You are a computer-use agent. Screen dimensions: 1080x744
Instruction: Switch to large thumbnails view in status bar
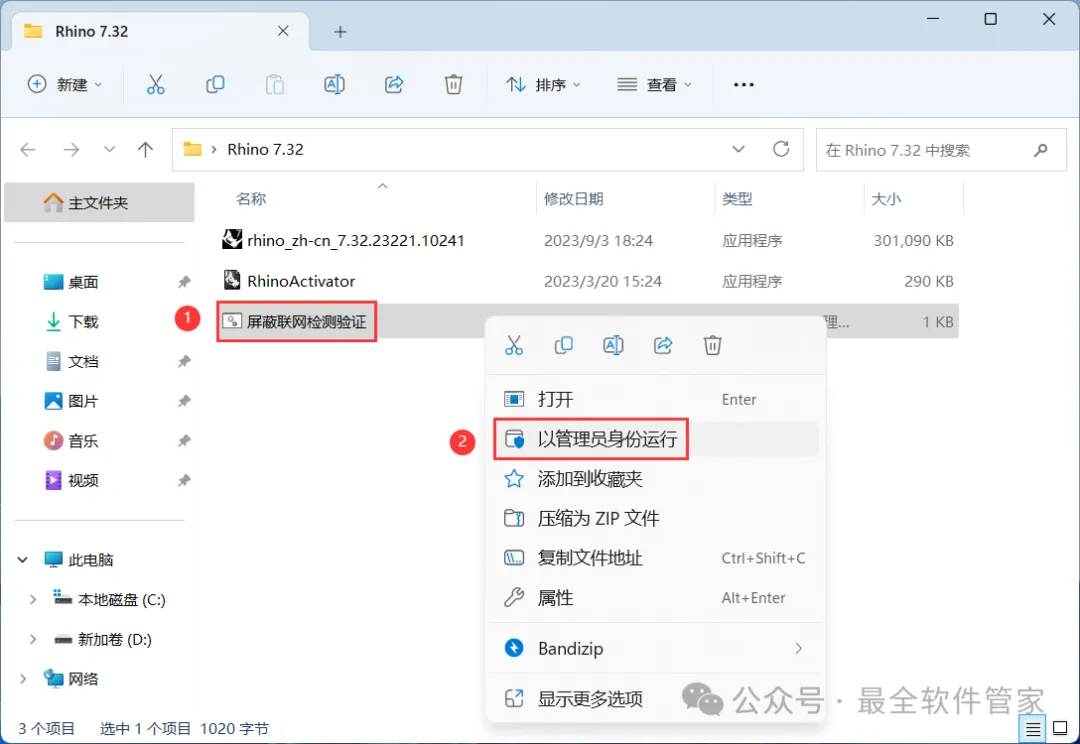[x=1061, y=728]
